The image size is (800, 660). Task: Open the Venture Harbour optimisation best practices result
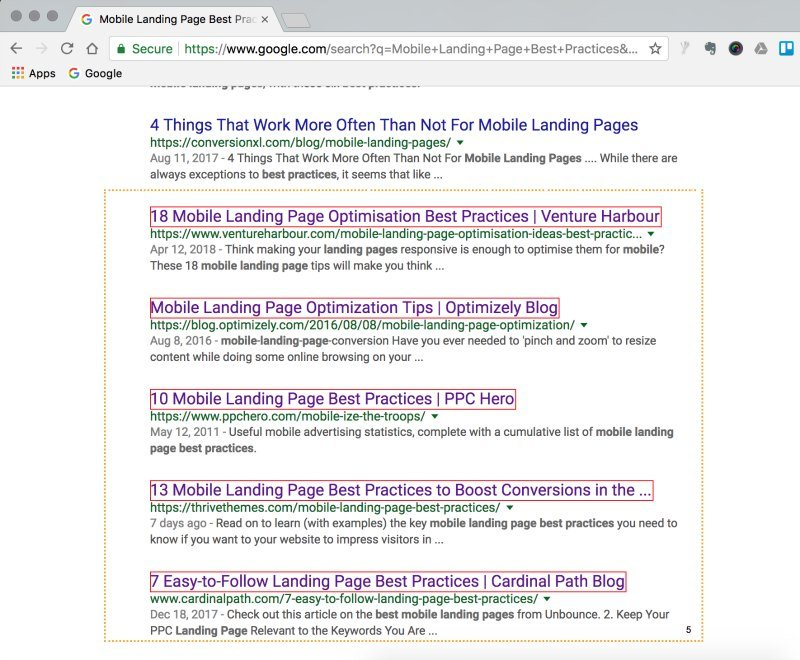[x=406, y=216]
